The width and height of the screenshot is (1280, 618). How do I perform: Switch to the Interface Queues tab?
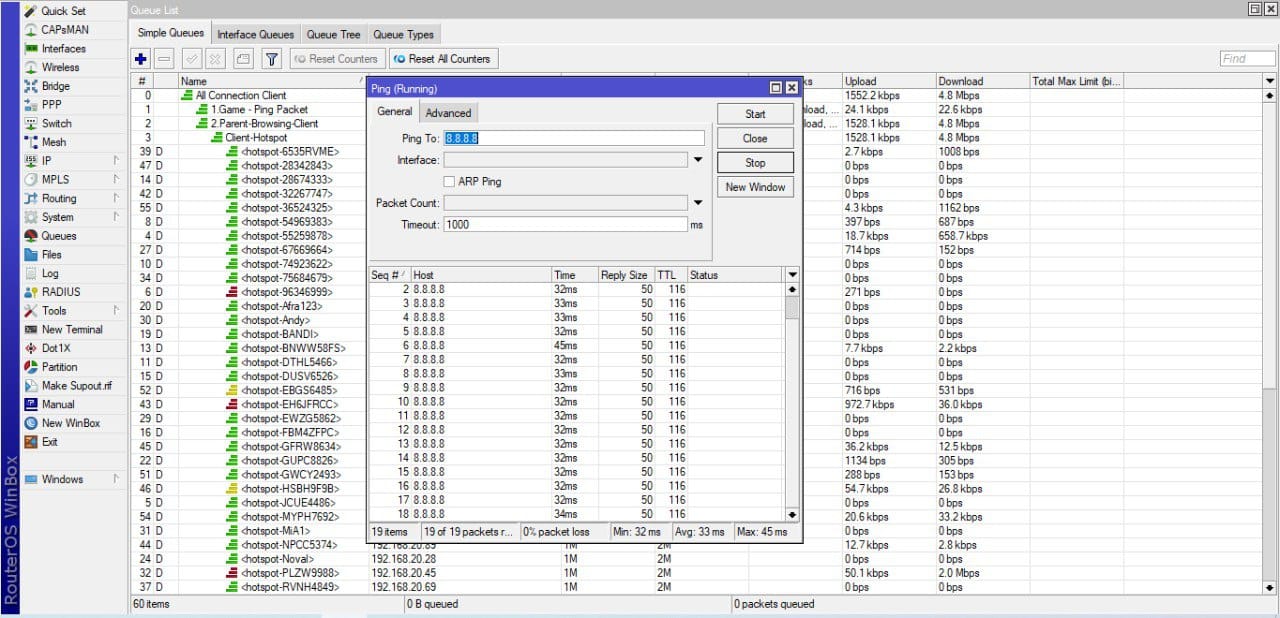tap(255, 34)
